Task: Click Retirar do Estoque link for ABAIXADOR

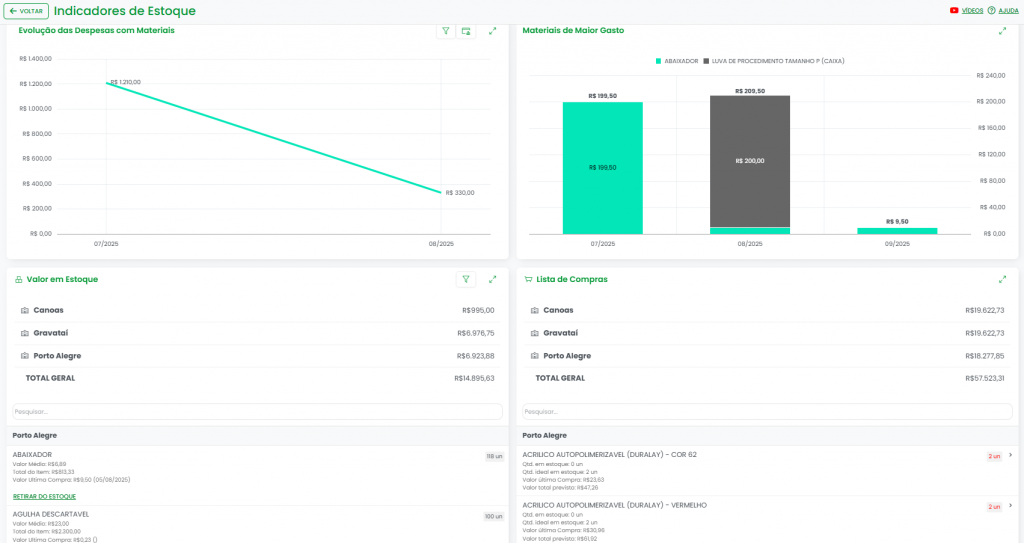Action: coord(44,497)
